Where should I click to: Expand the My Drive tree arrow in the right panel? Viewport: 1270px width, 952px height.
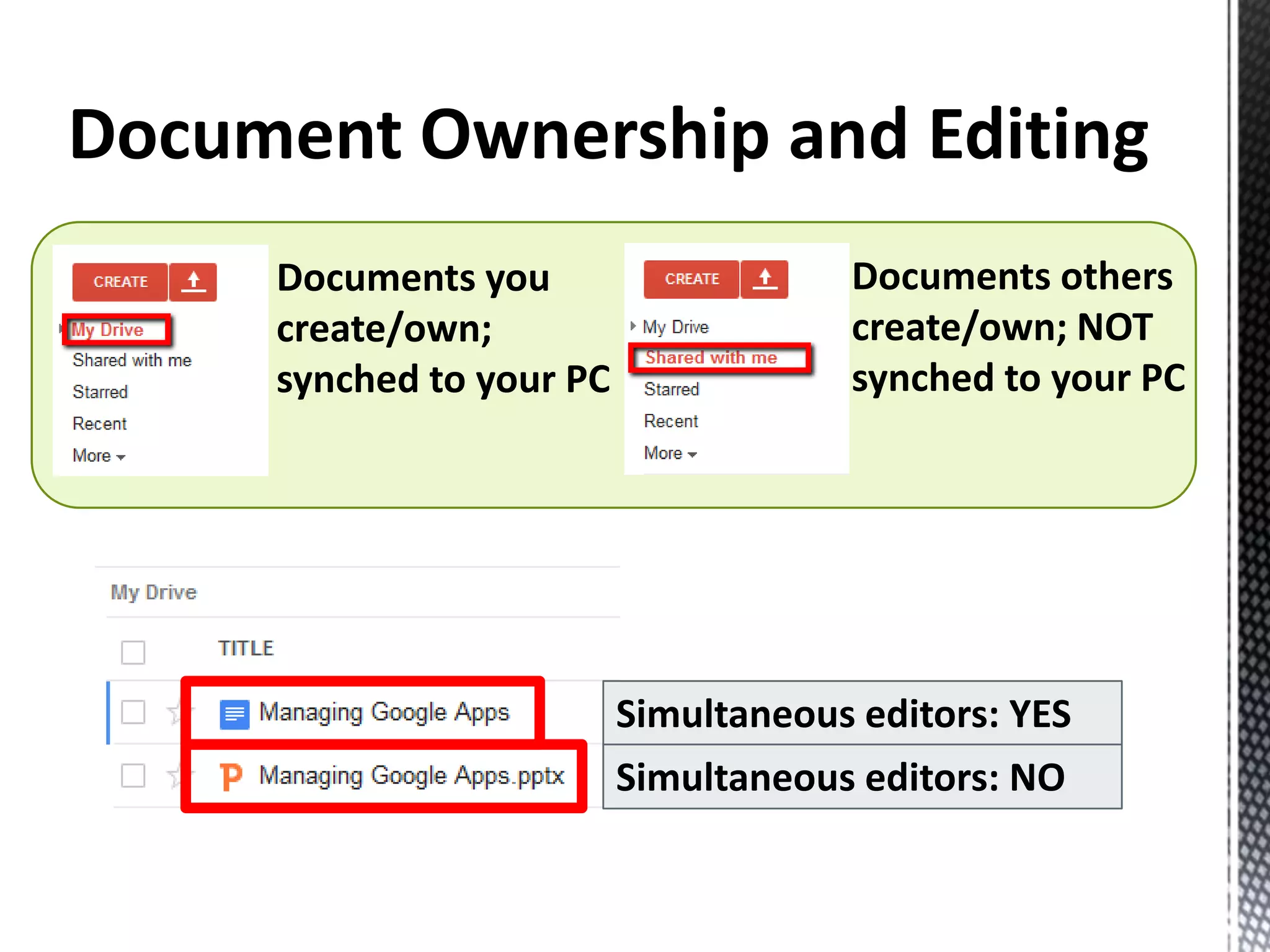click(x=633, y=326)
